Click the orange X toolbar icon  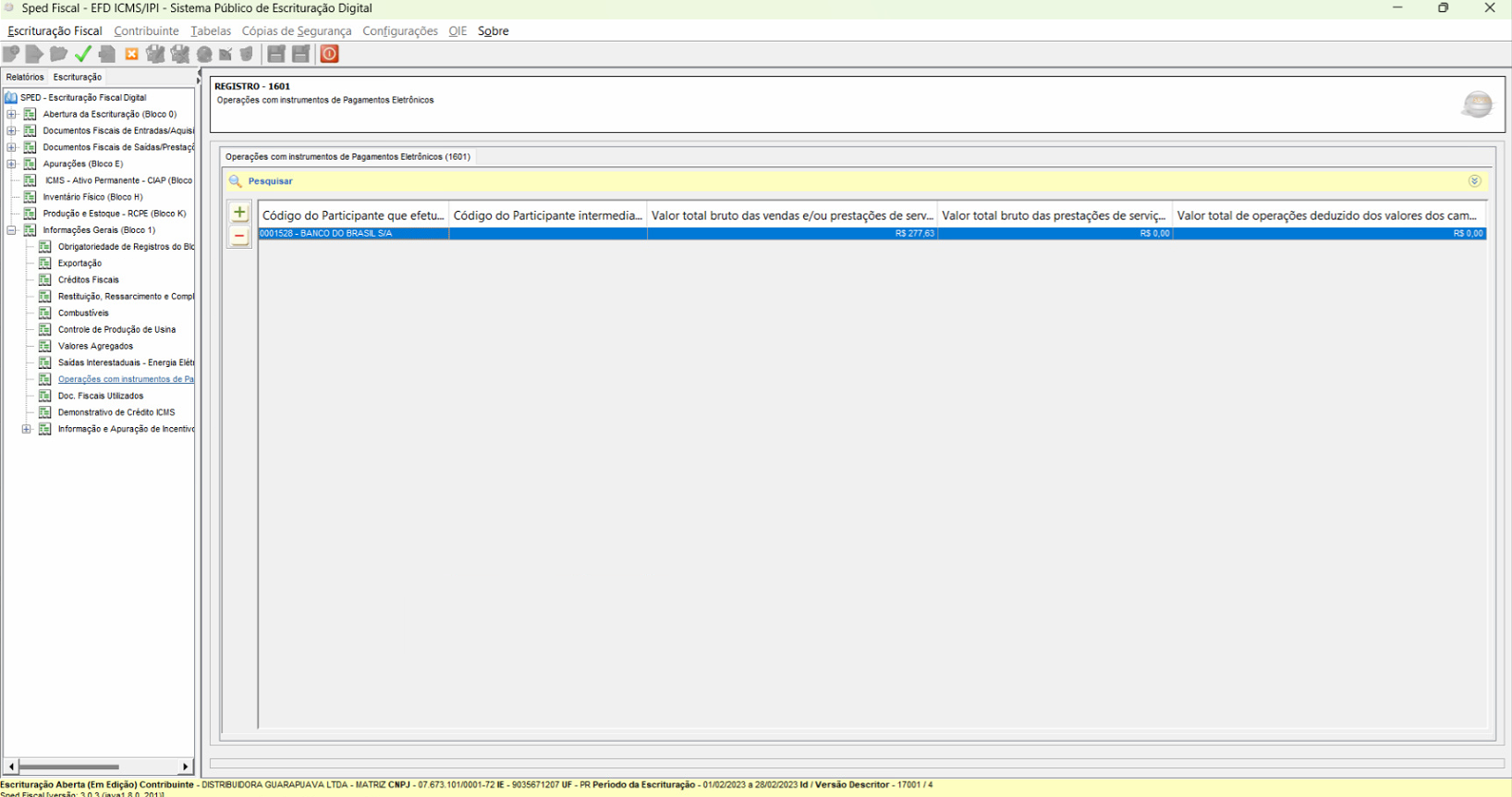(x=131, y=54)
